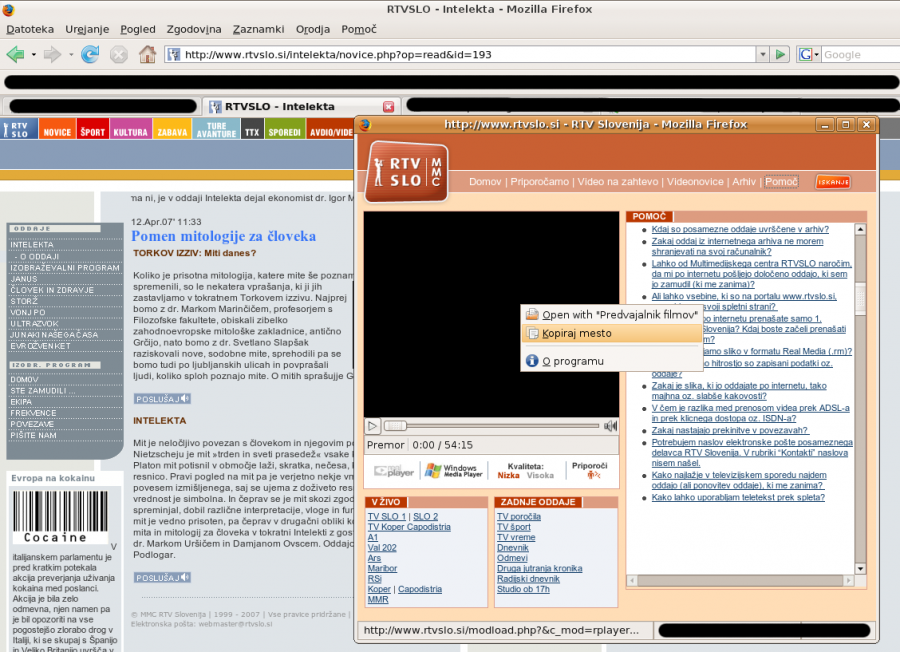The height and width of the screenshot is (652, 900).
Task: Choose Open with "Predvajalnik filmov"
Action: (x=612, y=315)
